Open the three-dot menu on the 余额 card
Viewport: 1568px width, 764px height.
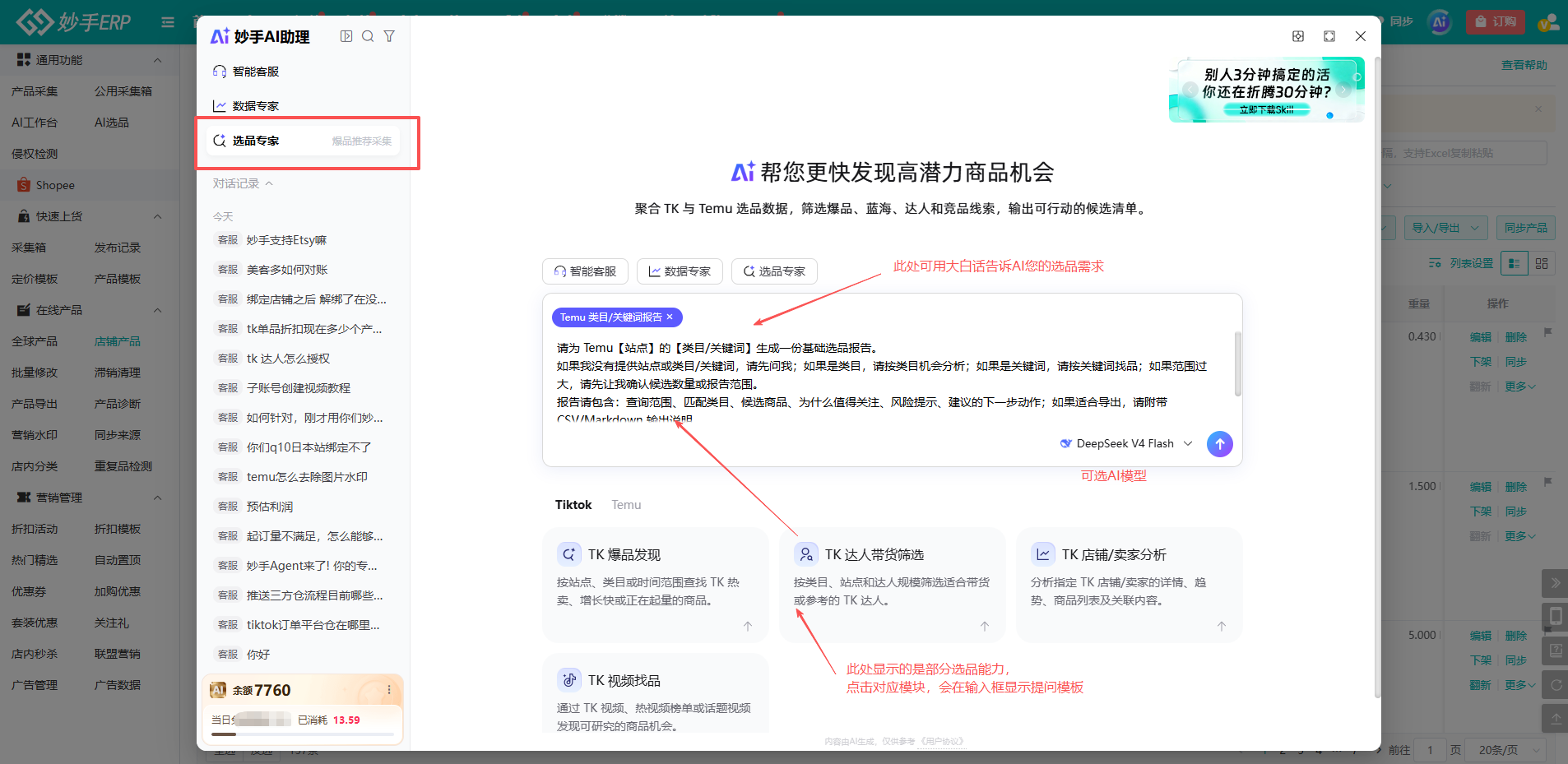(389, 690)
